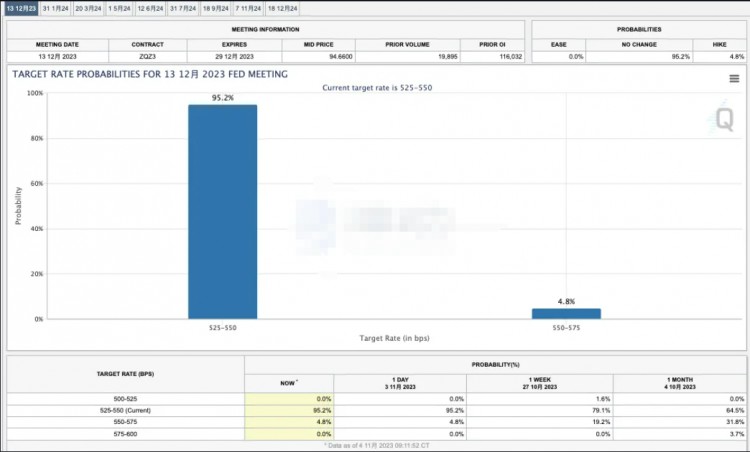This screenshot has height=452, width=750.
Task: Click the '1 DAY 3 11月 2023' column header
Action: (400, 383)
